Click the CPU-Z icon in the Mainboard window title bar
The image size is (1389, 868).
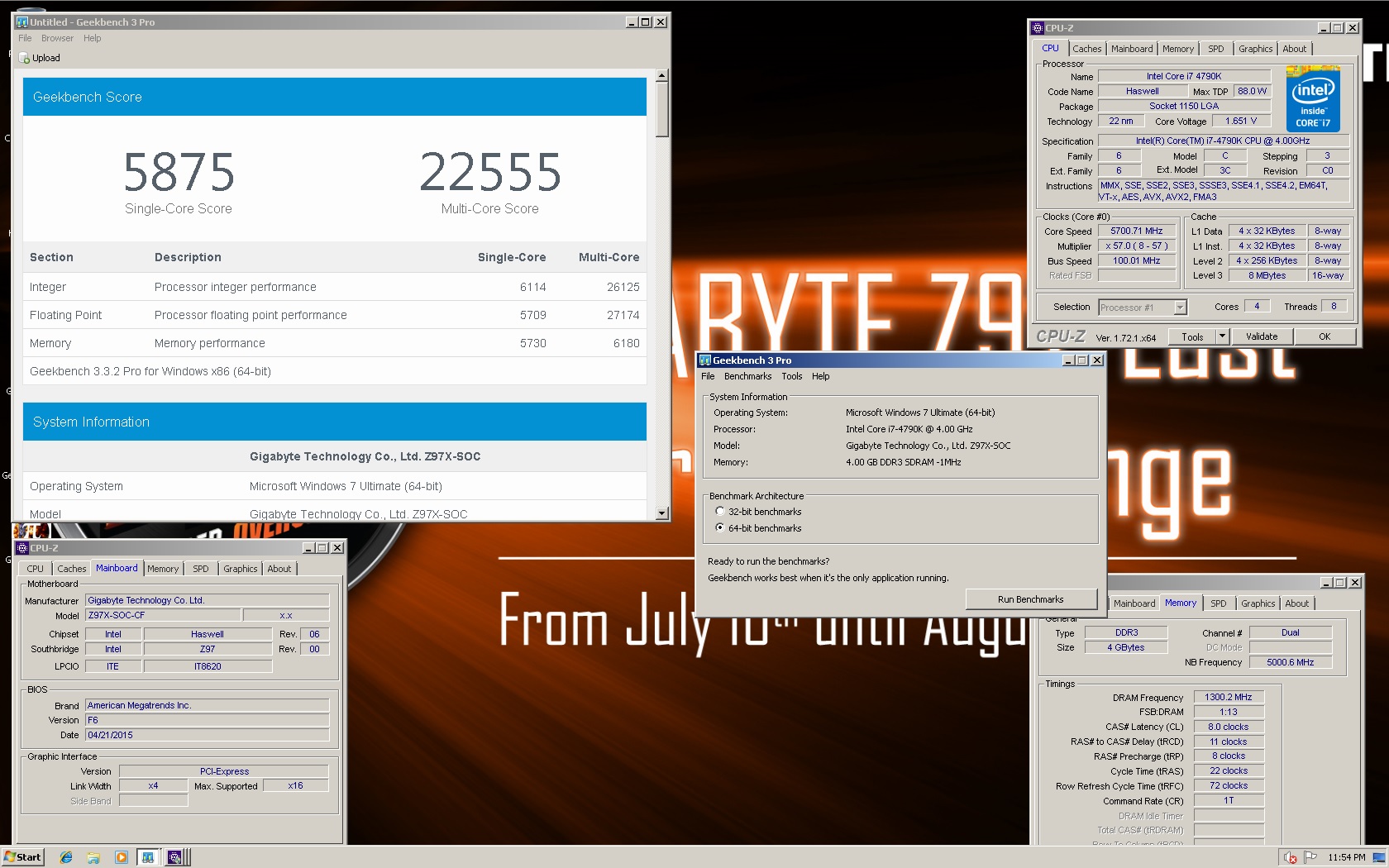click(x=22, y=548)
